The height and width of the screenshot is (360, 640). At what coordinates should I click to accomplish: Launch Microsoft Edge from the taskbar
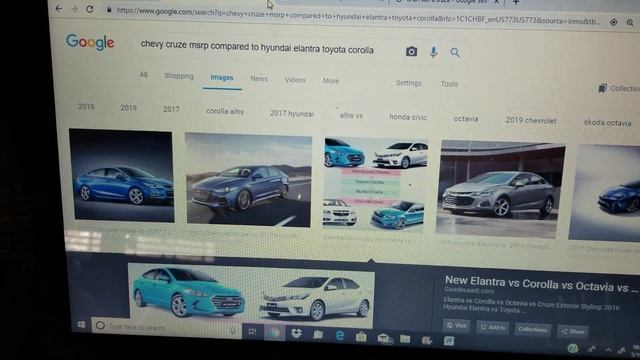(x=340, y=336)
